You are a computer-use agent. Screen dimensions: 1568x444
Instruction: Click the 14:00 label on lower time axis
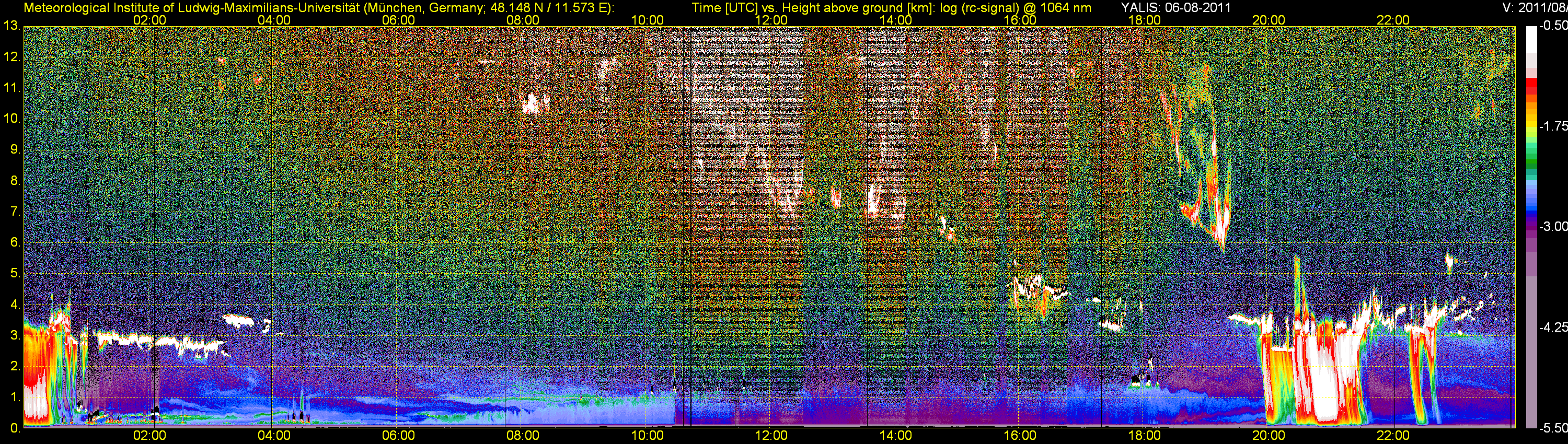click(895, 436)
